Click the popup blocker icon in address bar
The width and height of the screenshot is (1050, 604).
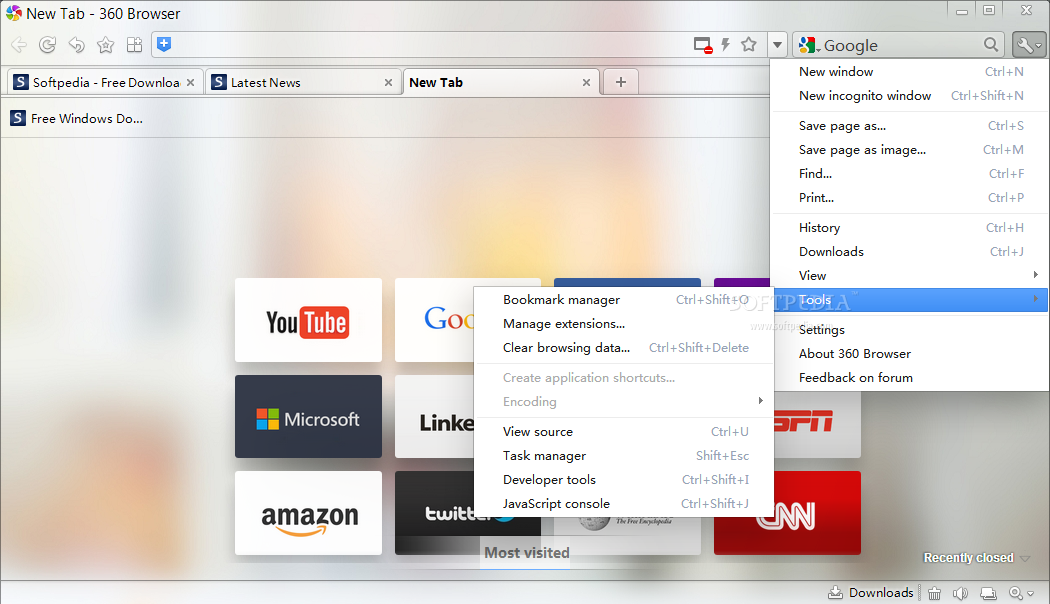click(x=702, y=45)
